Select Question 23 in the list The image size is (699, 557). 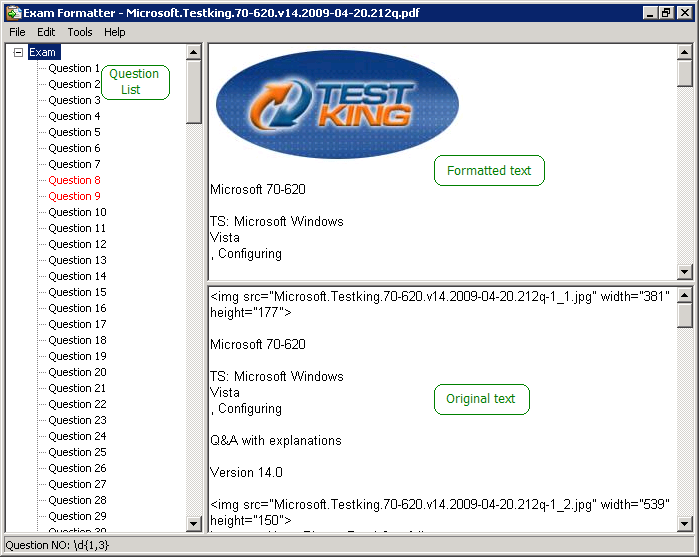coord(78,421)
